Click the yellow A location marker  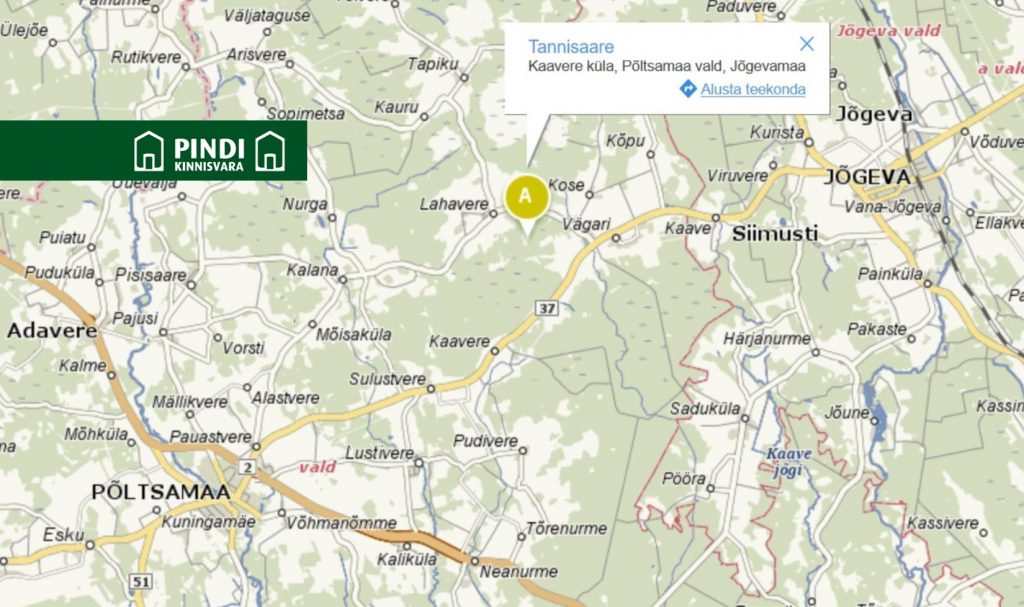(526, 197)
